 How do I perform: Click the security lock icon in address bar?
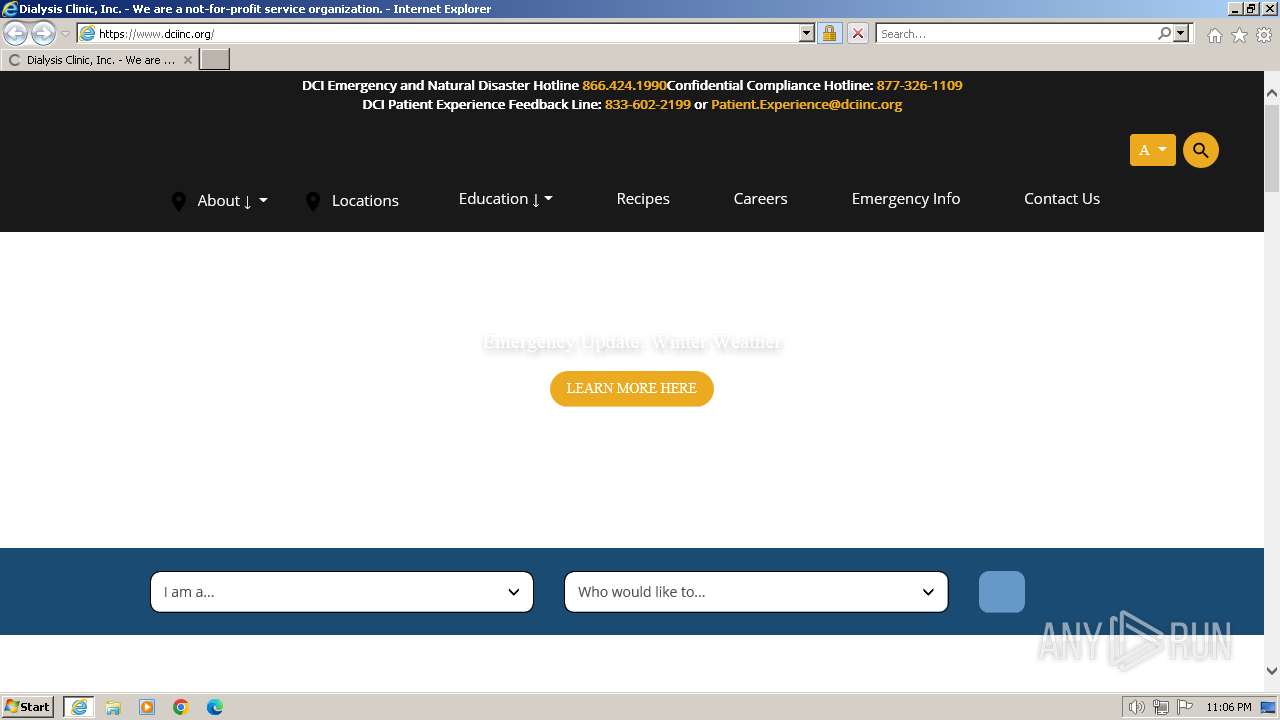(829, 33)
